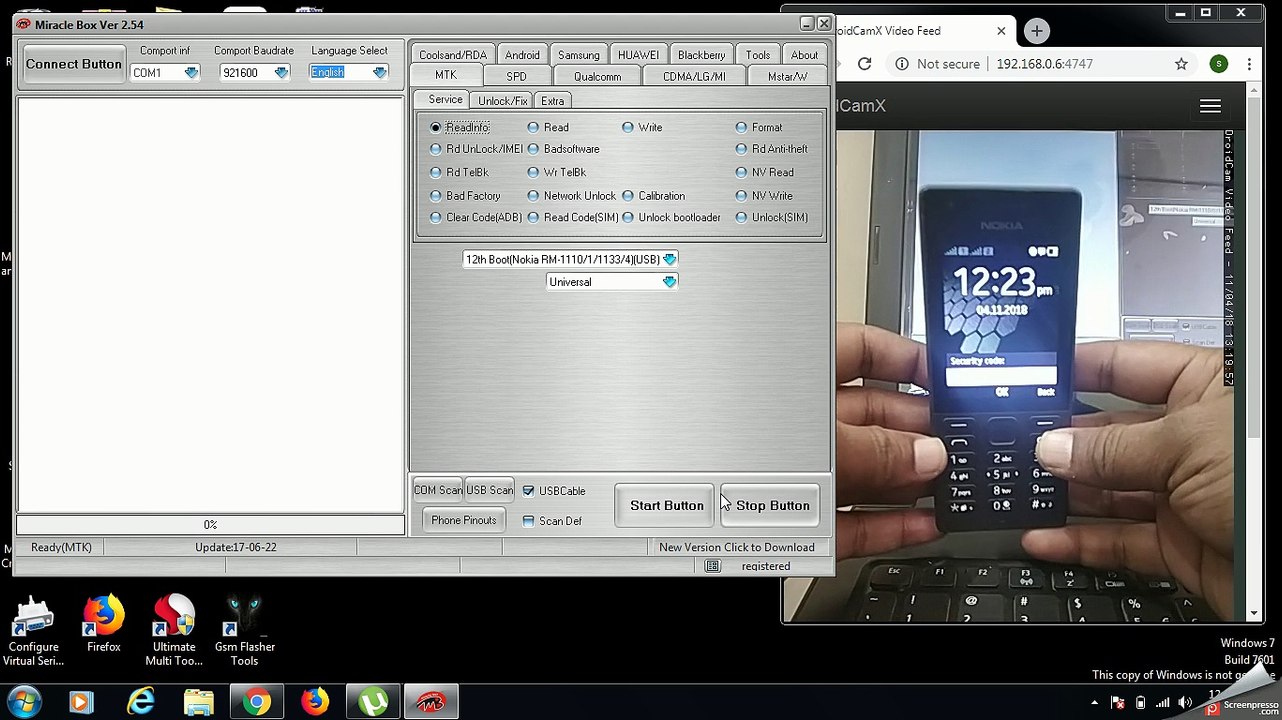Open Ultimate Multi Tool desktop icon
Viewport: 1282px width, 720px height.
(173, 631)
